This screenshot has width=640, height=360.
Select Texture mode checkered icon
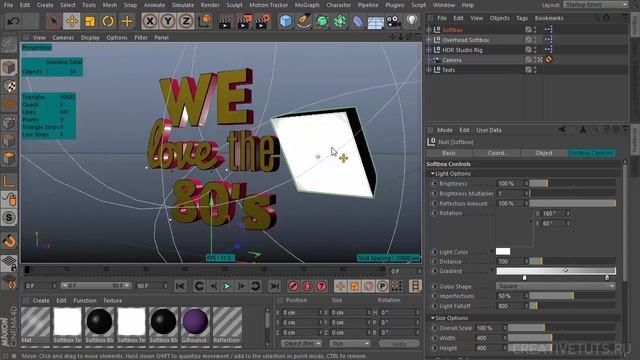pos(9,86)
